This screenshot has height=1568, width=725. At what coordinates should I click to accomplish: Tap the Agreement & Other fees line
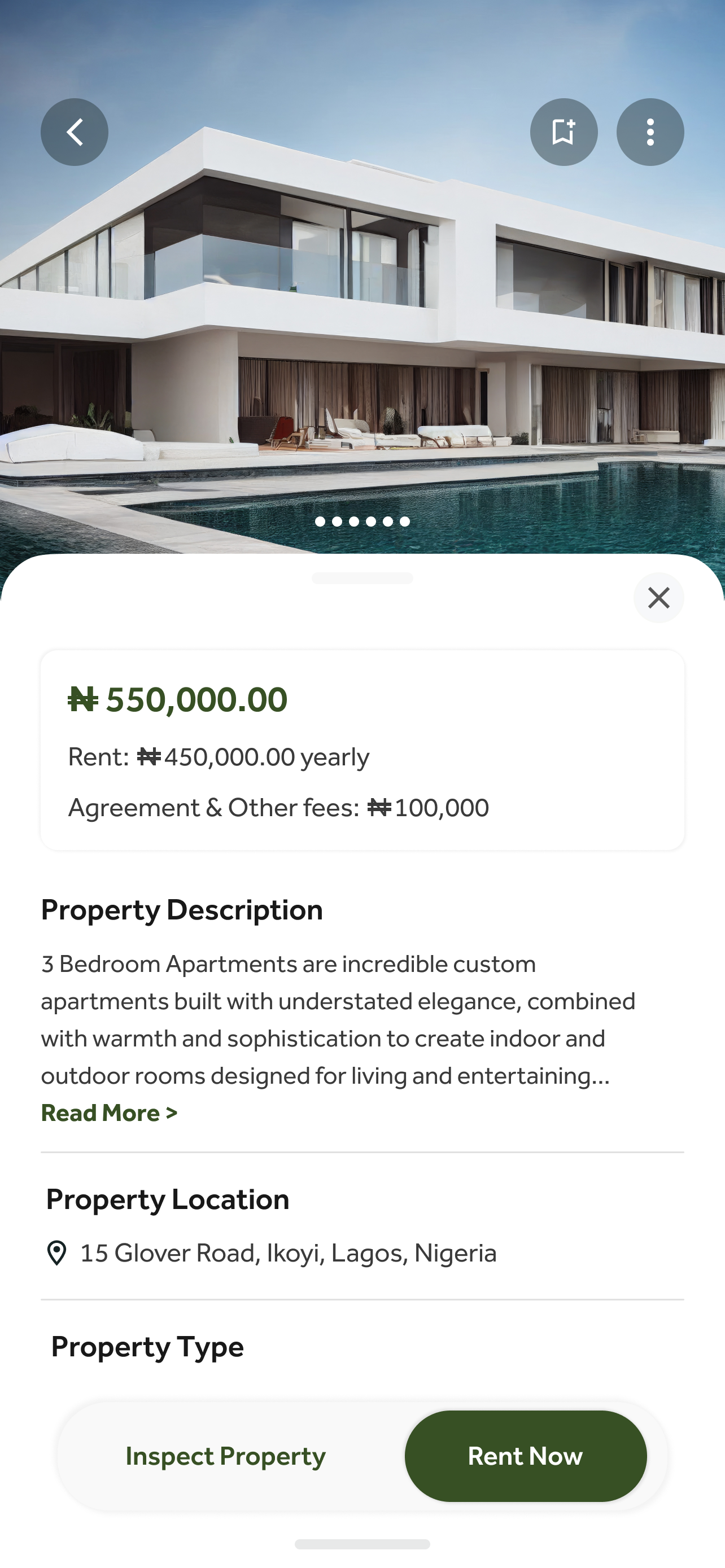click(278, 808)
